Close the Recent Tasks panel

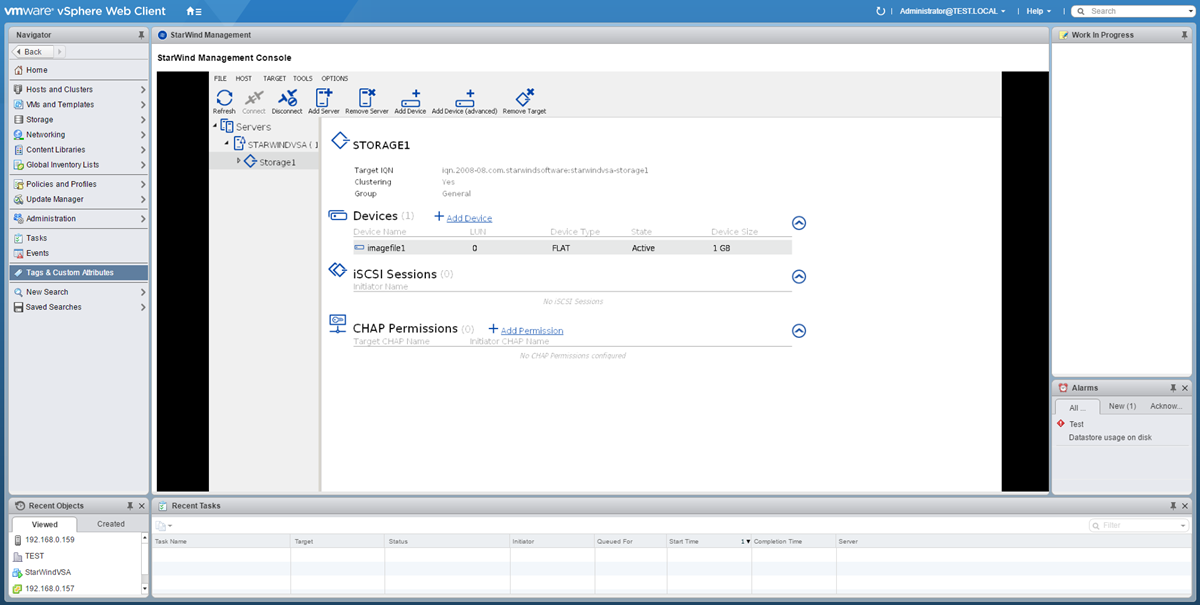(x=1185, y=506)
